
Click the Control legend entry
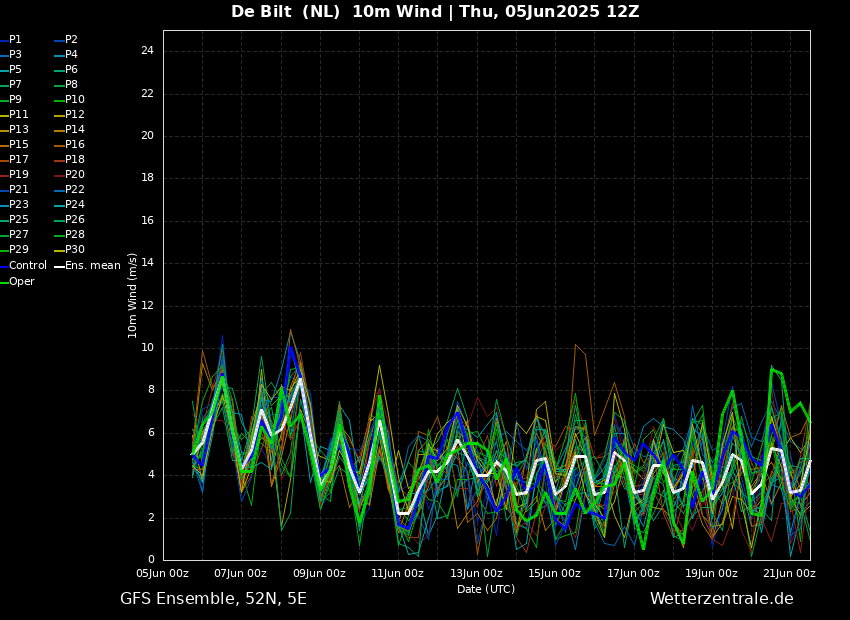28,266
